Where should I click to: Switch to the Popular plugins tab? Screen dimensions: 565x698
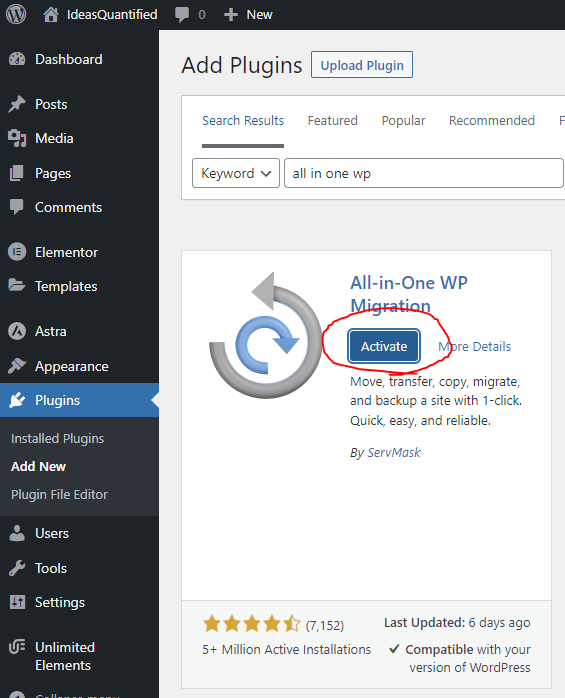click(x=403, y=121)
